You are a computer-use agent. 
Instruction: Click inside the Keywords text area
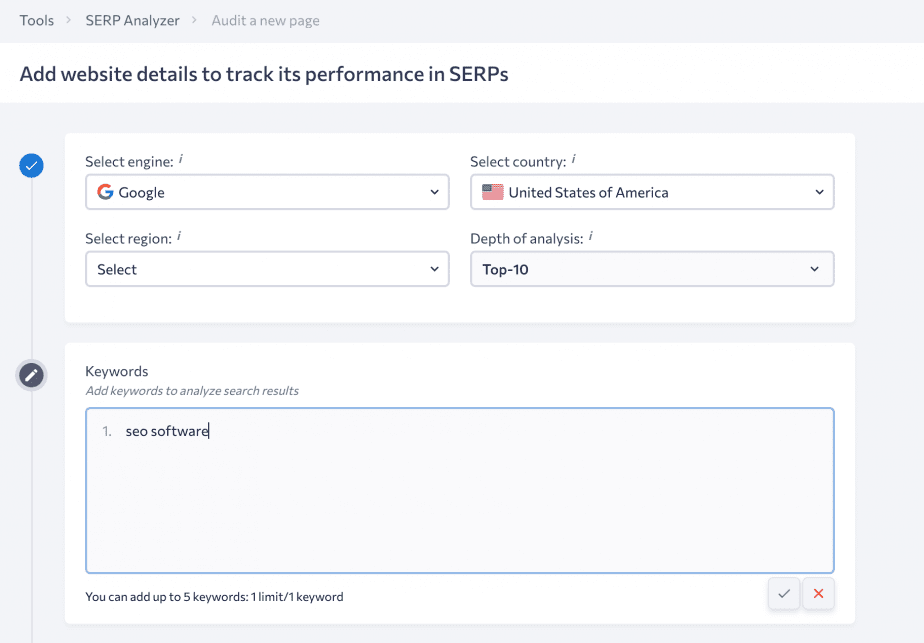(x=459, y=490)
